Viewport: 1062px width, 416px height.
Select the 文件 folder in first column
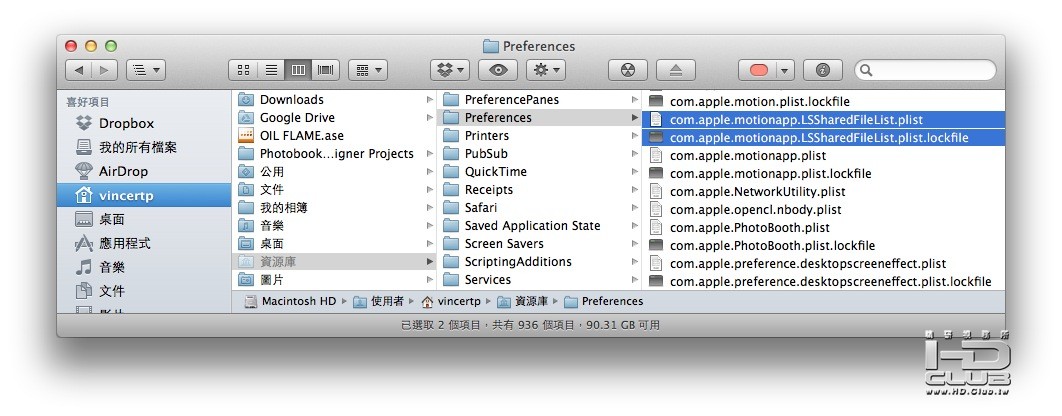pos(335,190)
